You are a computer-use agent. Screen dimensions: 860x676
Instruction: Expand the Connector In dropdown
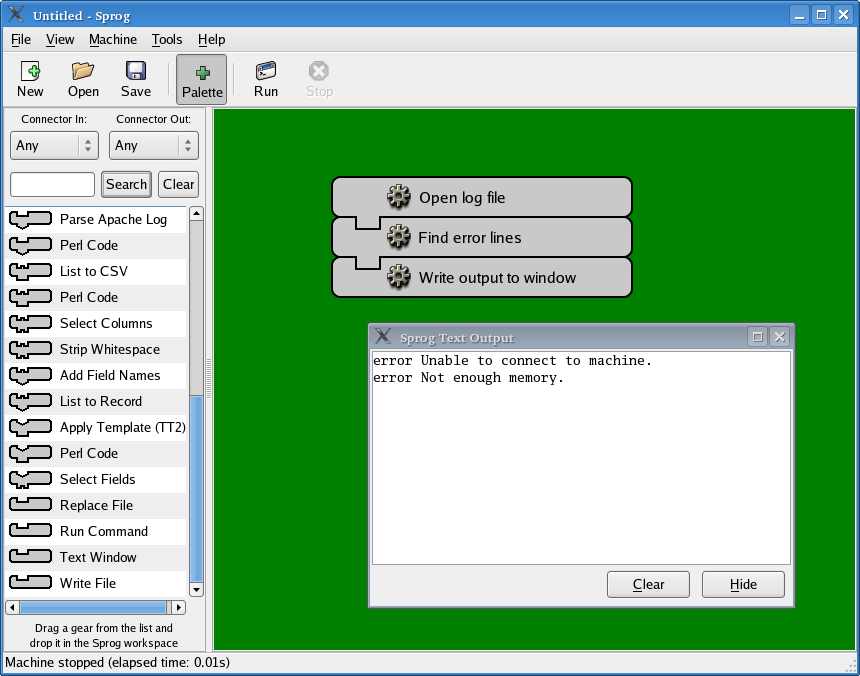(54, 145)
